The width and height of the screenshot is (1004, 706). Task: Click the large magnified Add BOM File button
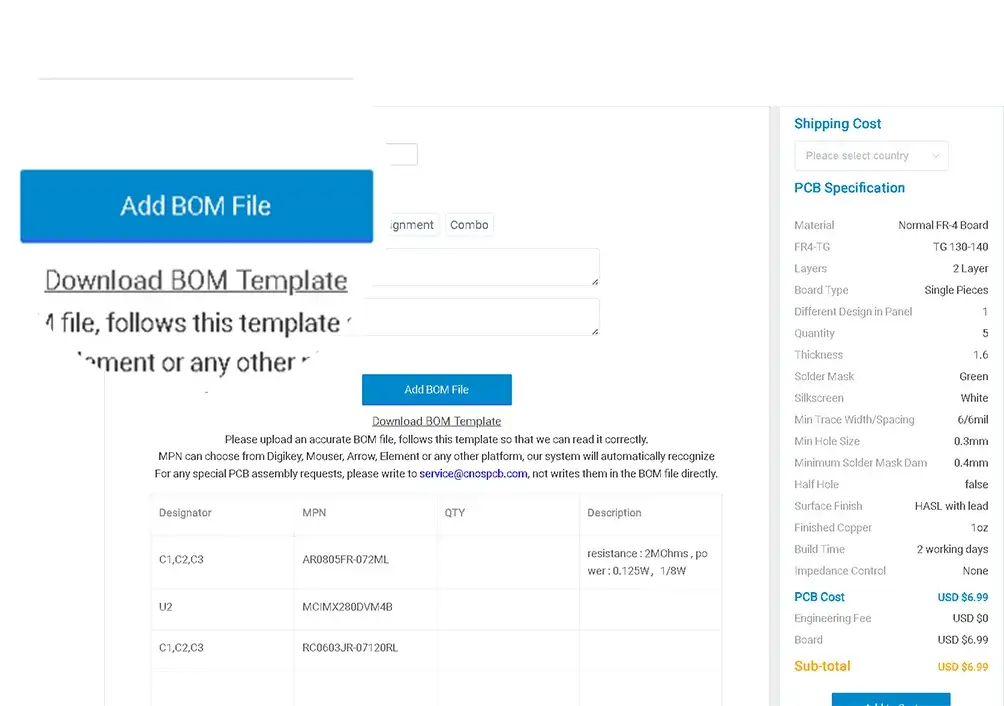(x=196, y=206)
